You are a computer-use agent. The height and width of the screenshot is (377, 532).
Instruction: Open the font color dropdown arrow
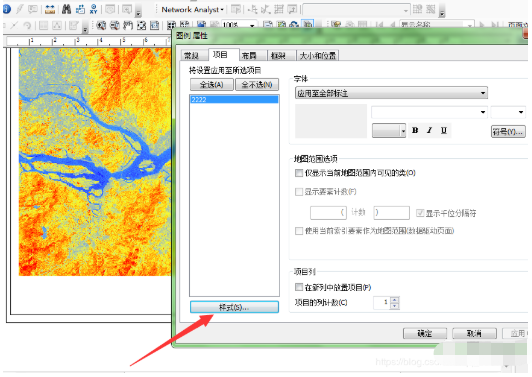[x=403, y=131]
